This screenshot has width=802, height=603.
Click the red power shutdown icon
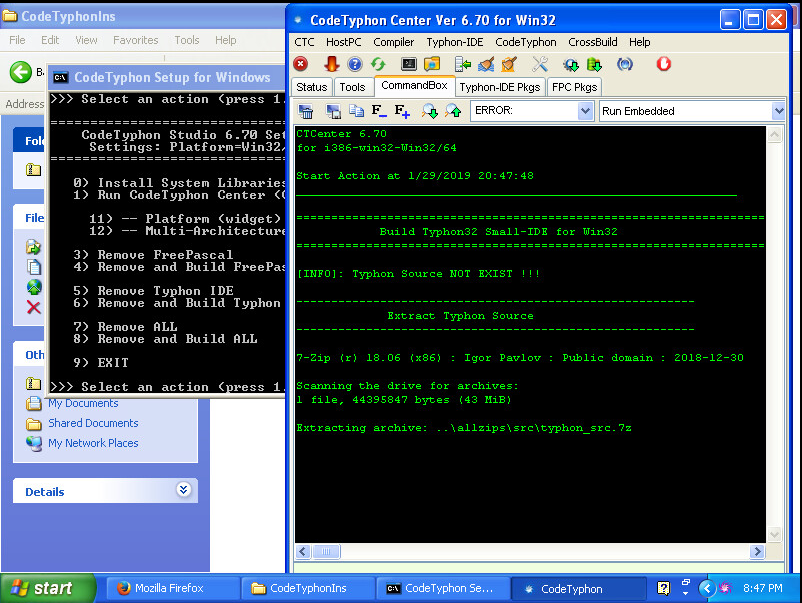663,64
